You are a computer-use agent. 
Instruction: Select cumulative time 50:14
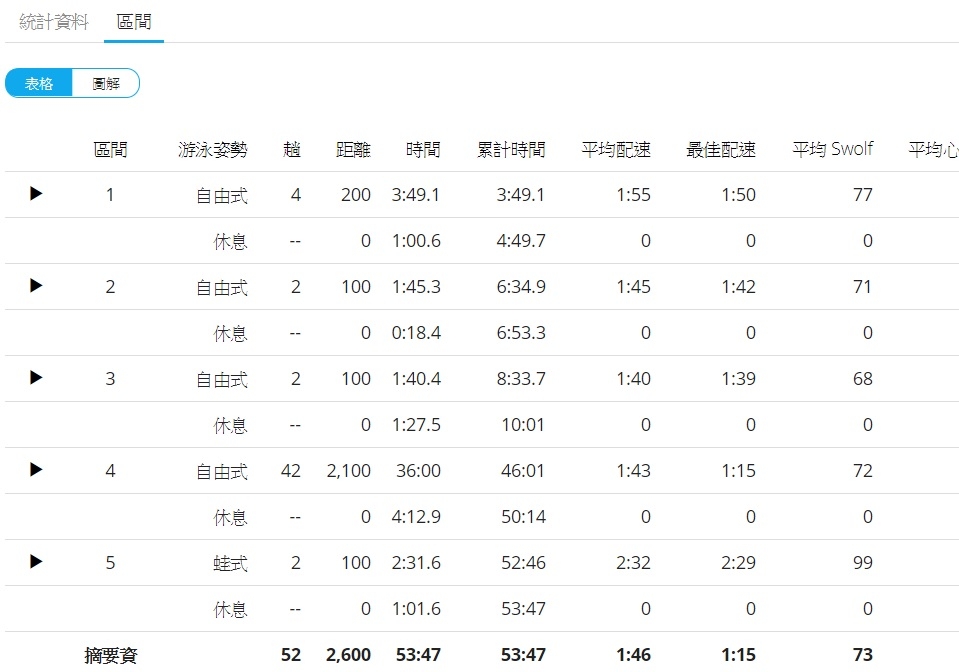524,517
